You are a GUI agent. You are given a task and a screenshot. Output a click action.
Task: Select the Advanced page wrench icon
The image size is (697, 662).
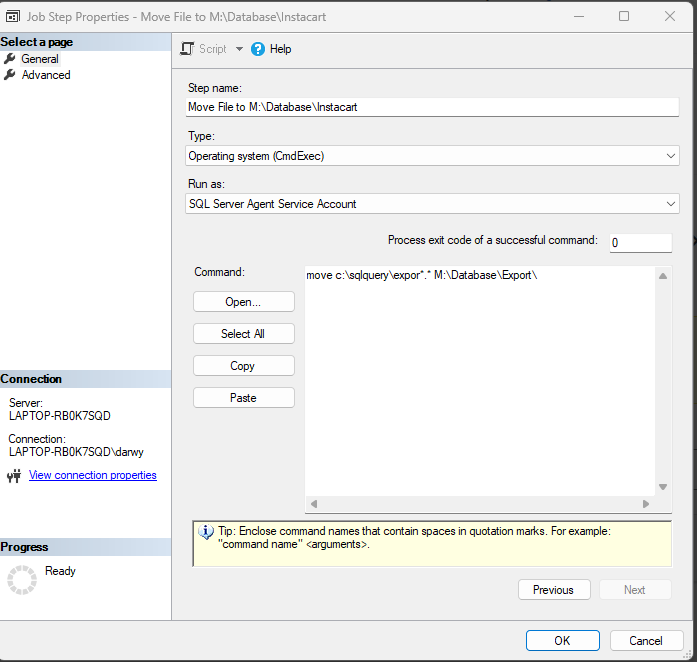tap(10, 75)
